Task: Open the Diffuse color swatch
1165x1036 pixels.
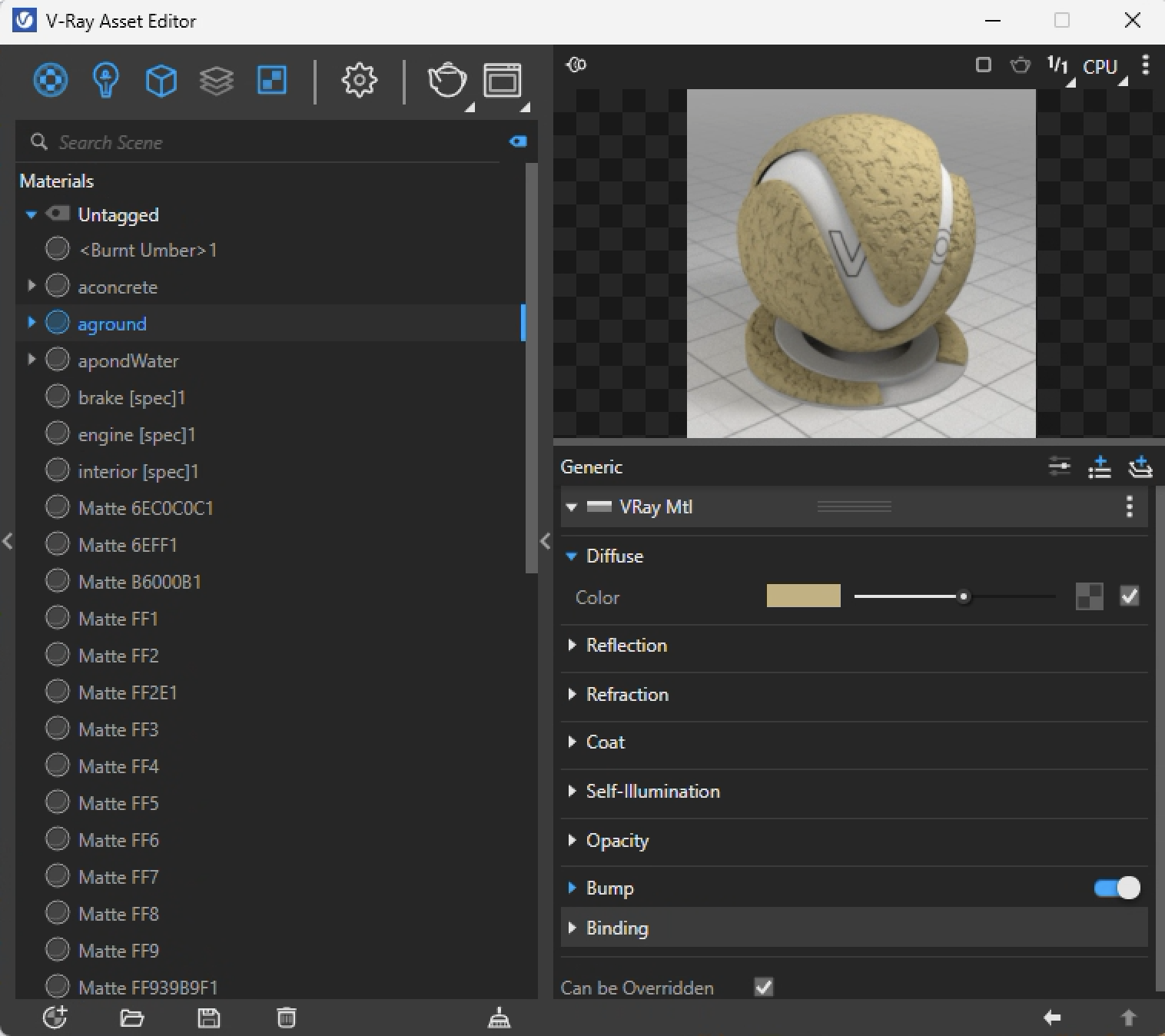Action: click(804, 596)
